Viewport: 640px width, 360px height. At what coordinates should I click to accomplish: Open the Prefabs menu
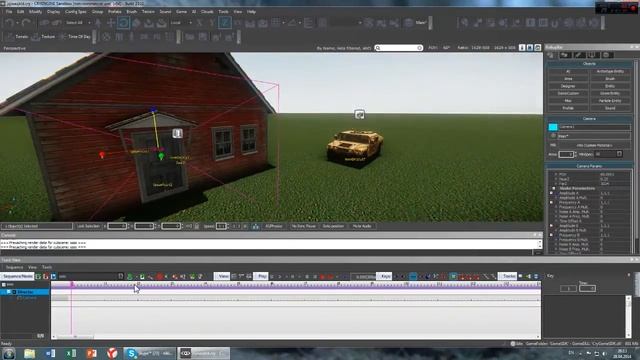pos(115,12)
